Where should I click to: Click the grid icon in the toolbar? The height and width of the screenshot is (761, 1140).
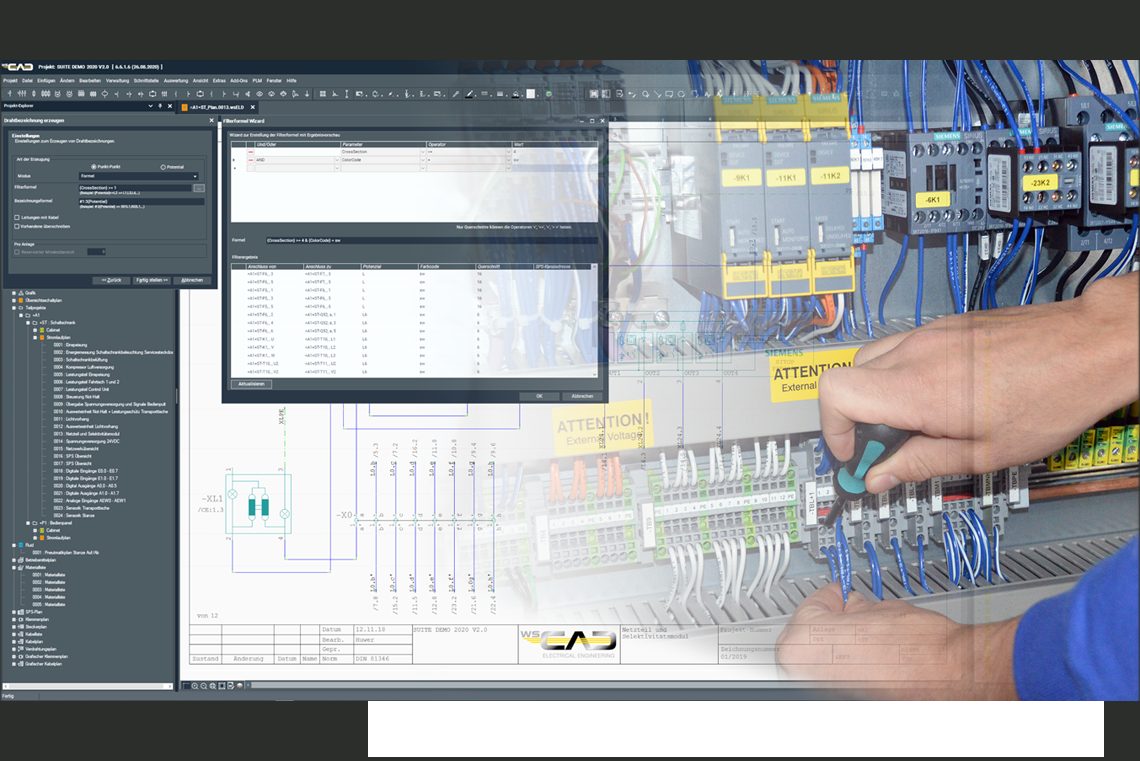(322, 94)
